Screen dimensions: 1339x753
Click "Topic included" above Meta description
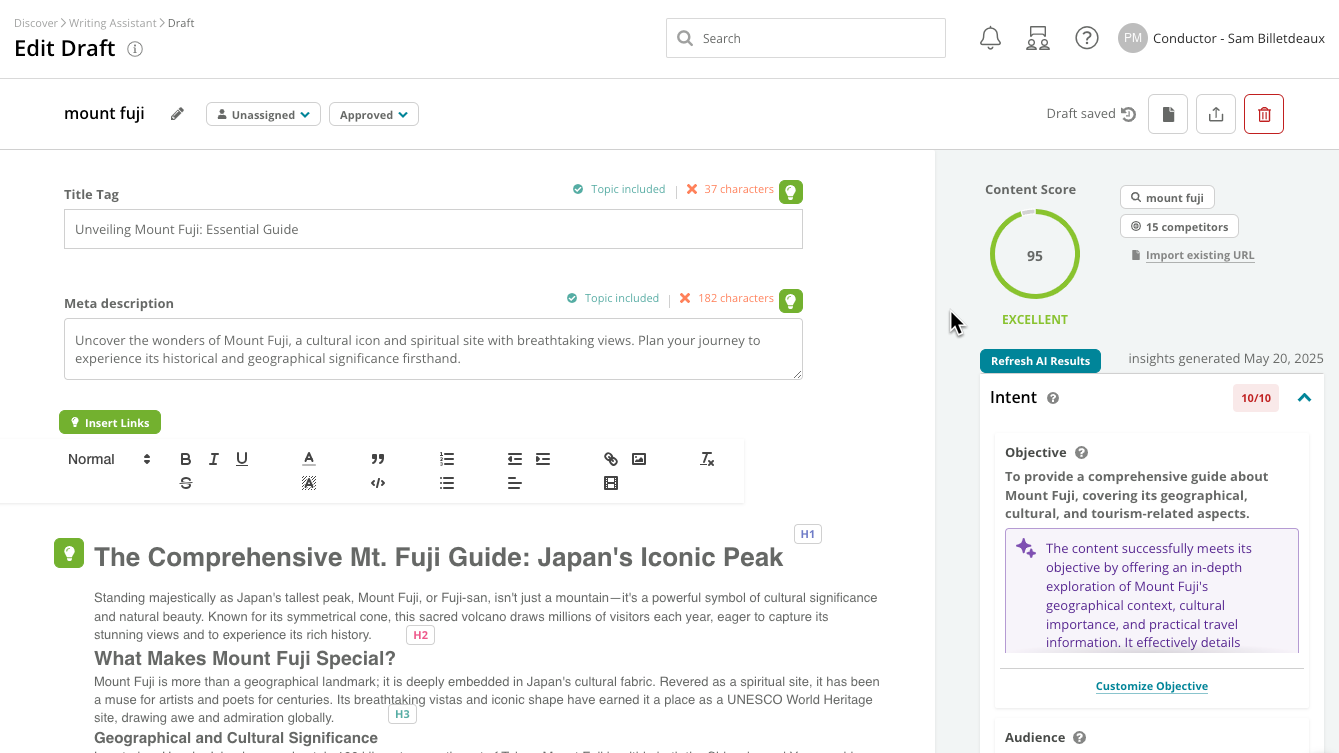point(622,298)
